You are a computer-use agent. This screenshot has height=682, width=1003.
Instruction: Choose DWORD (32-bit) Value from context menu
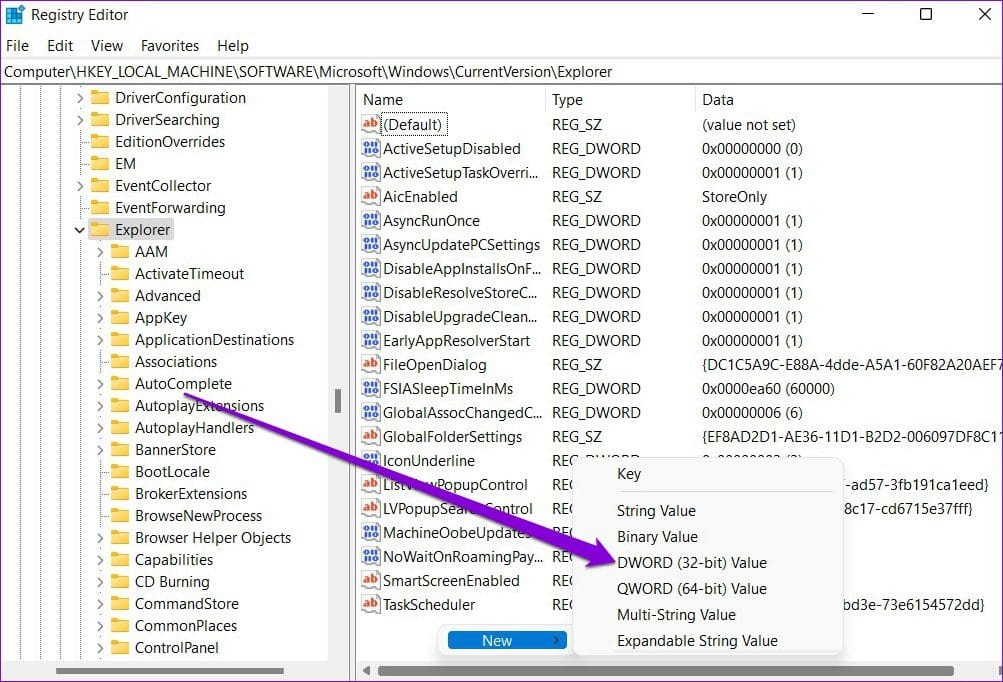click(x=691, y=563)
